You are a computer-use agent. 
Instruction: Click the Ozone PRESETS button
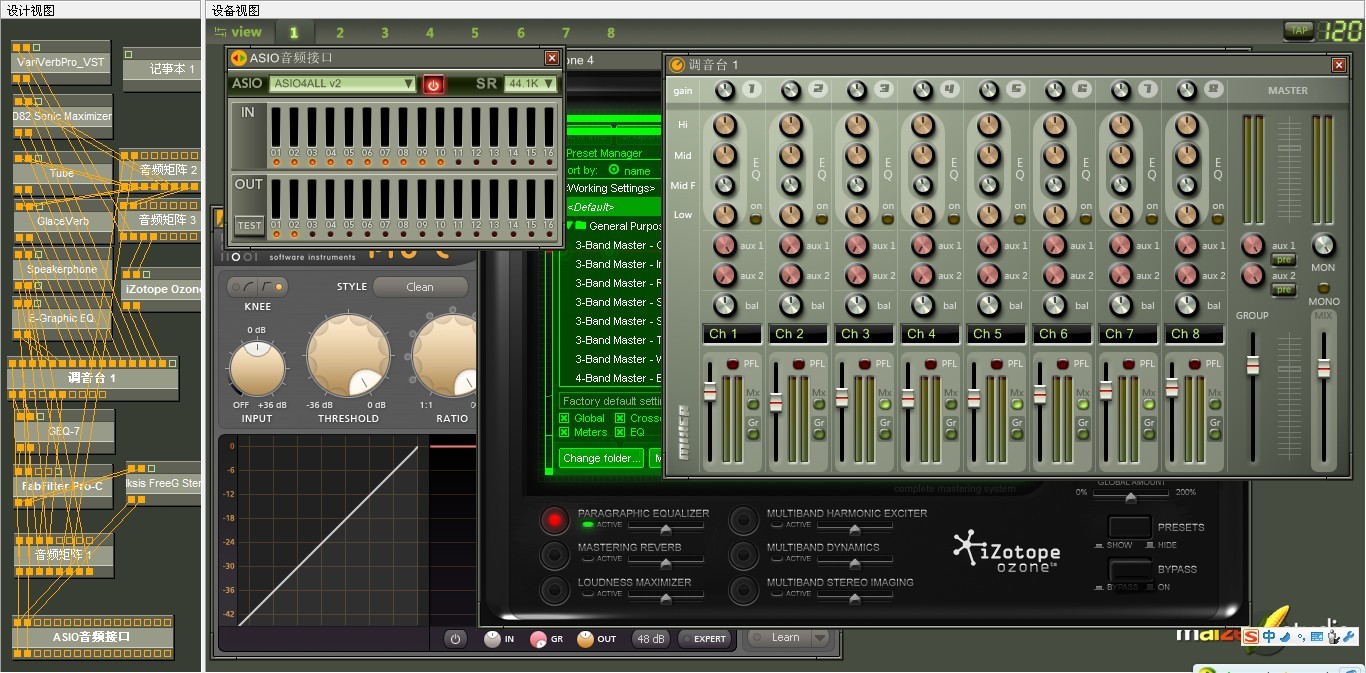1129,527
